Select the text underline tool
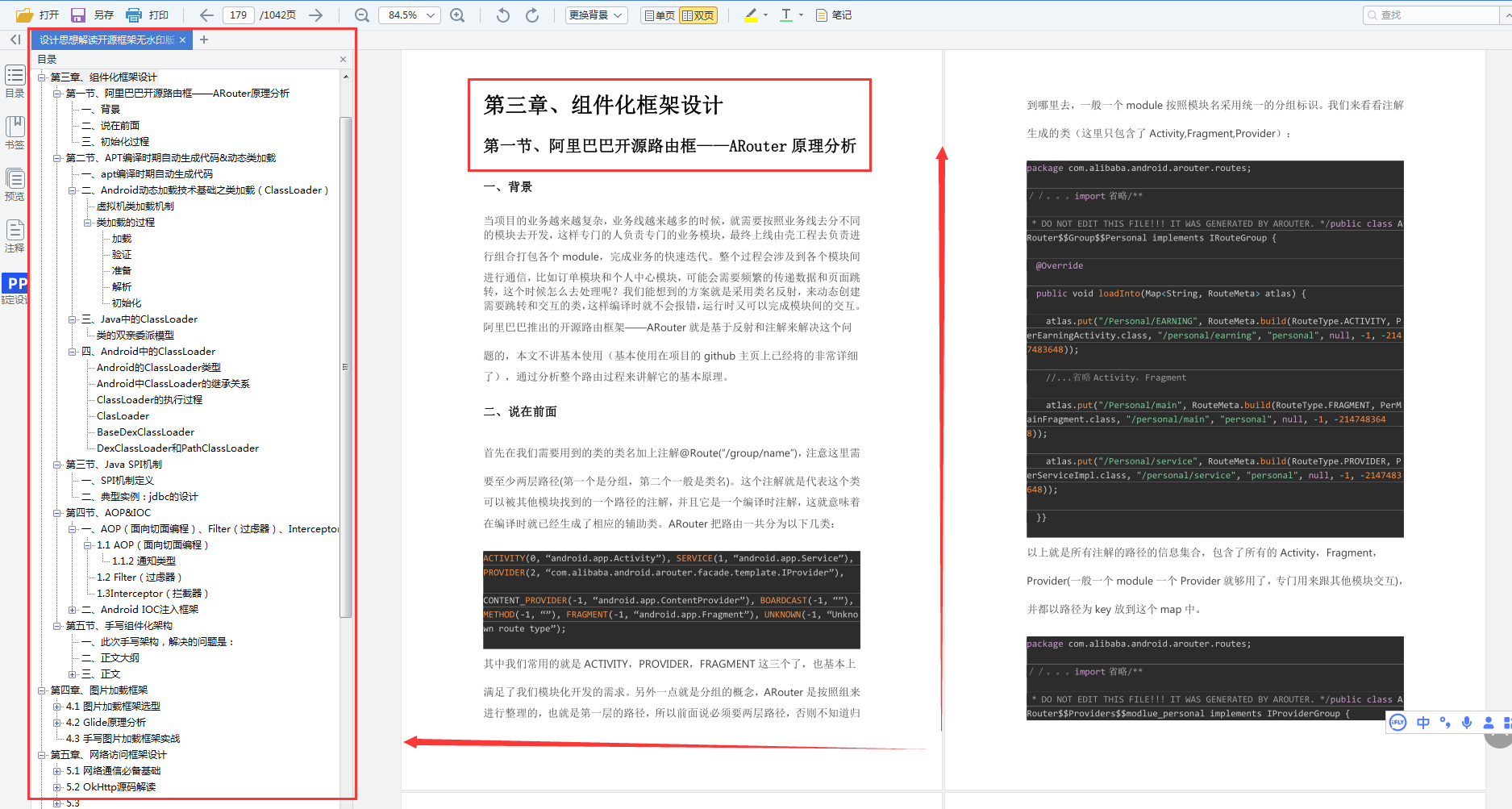Viewport: 1512px width, 809px height. pos(786,15)
